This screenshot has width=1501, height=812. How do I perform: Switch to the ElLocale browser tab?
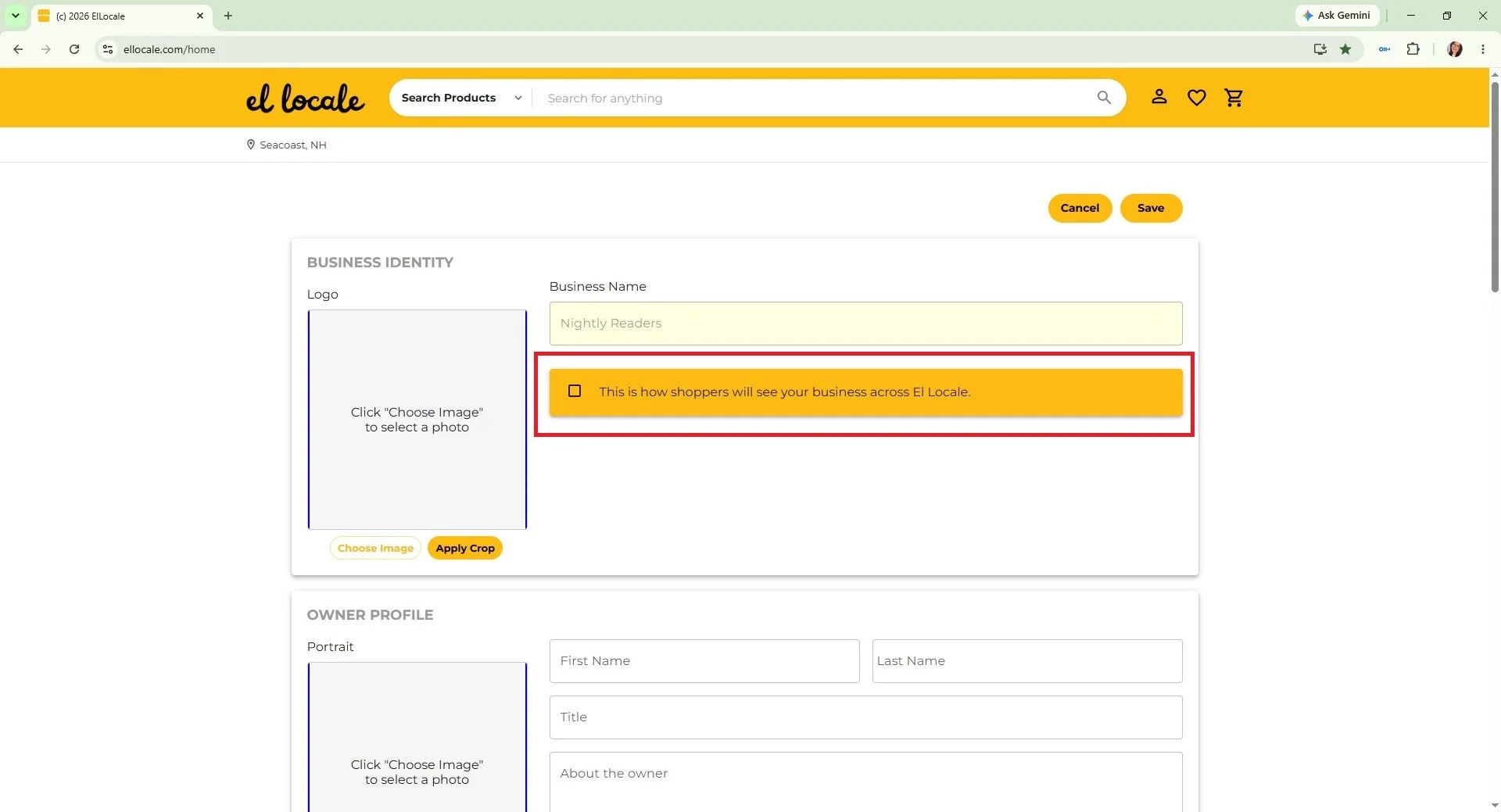pos(121,16)
